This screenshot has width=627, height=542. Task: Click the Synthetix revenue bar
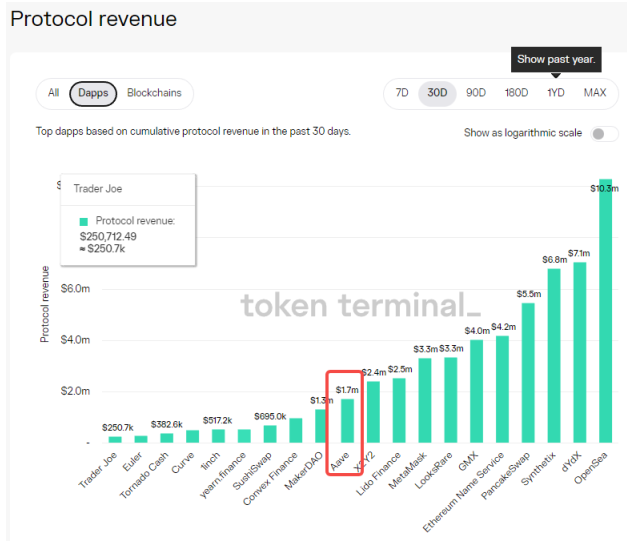click(554, 356)
